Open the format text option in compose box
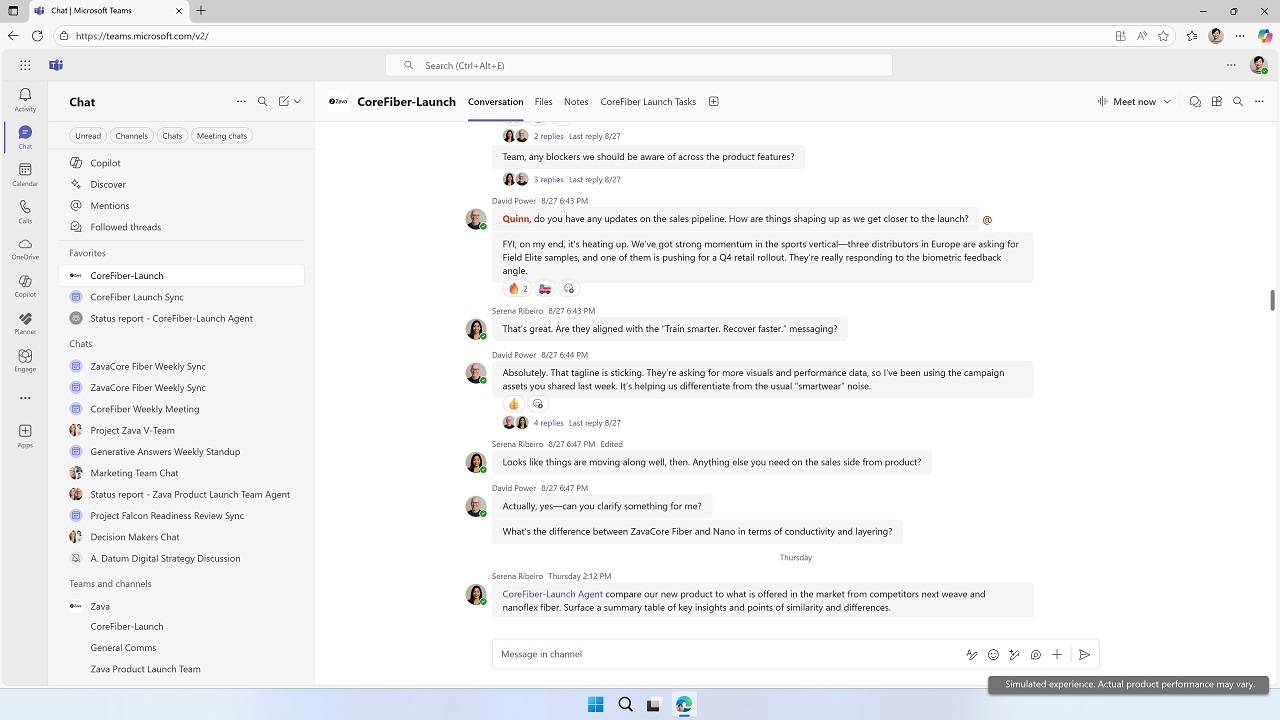The image size is (1280, 720). click(971, 655)
